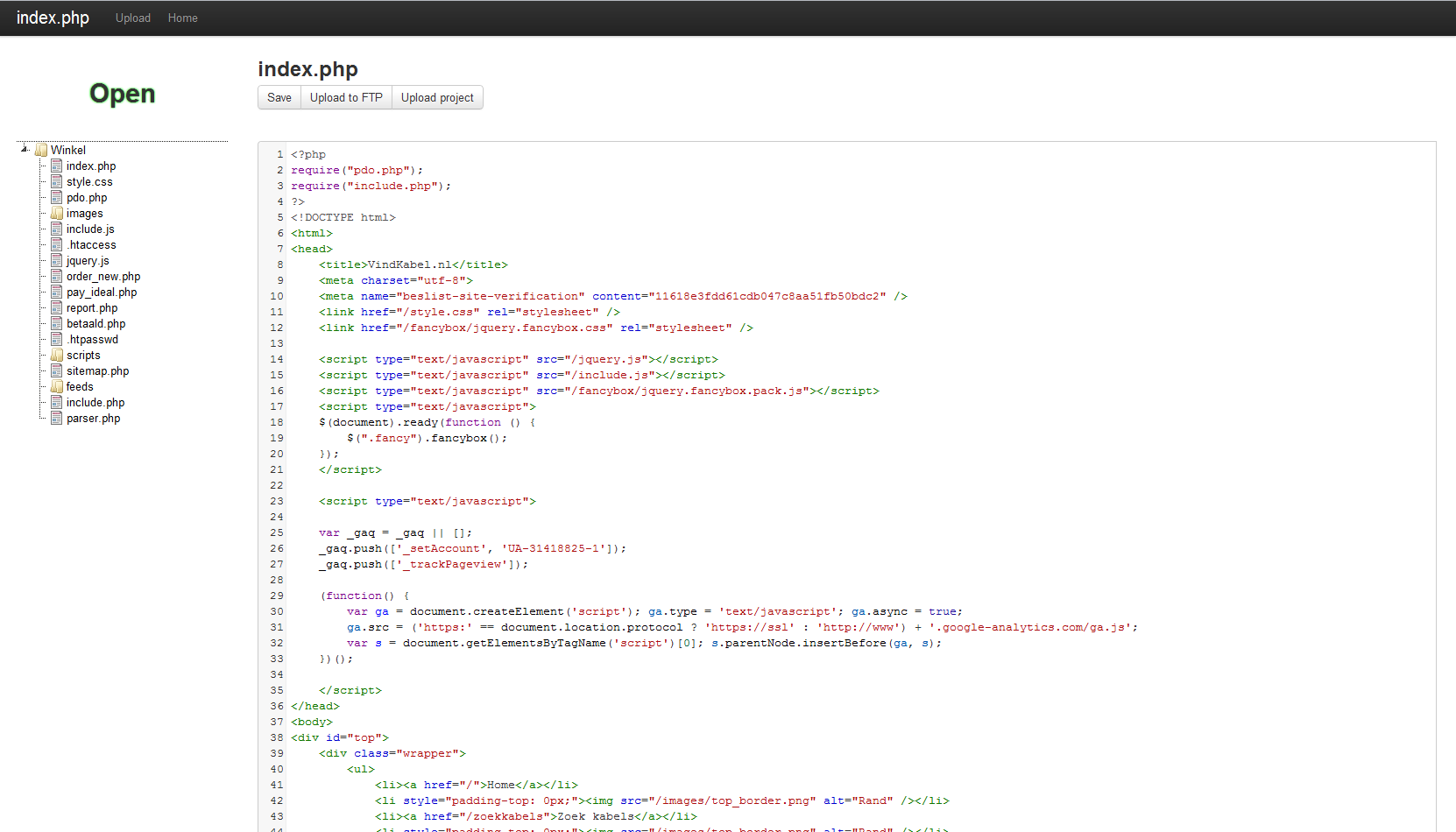Click line number 1 in editor gutter
1456x832 pixels.
coord(280,154)
